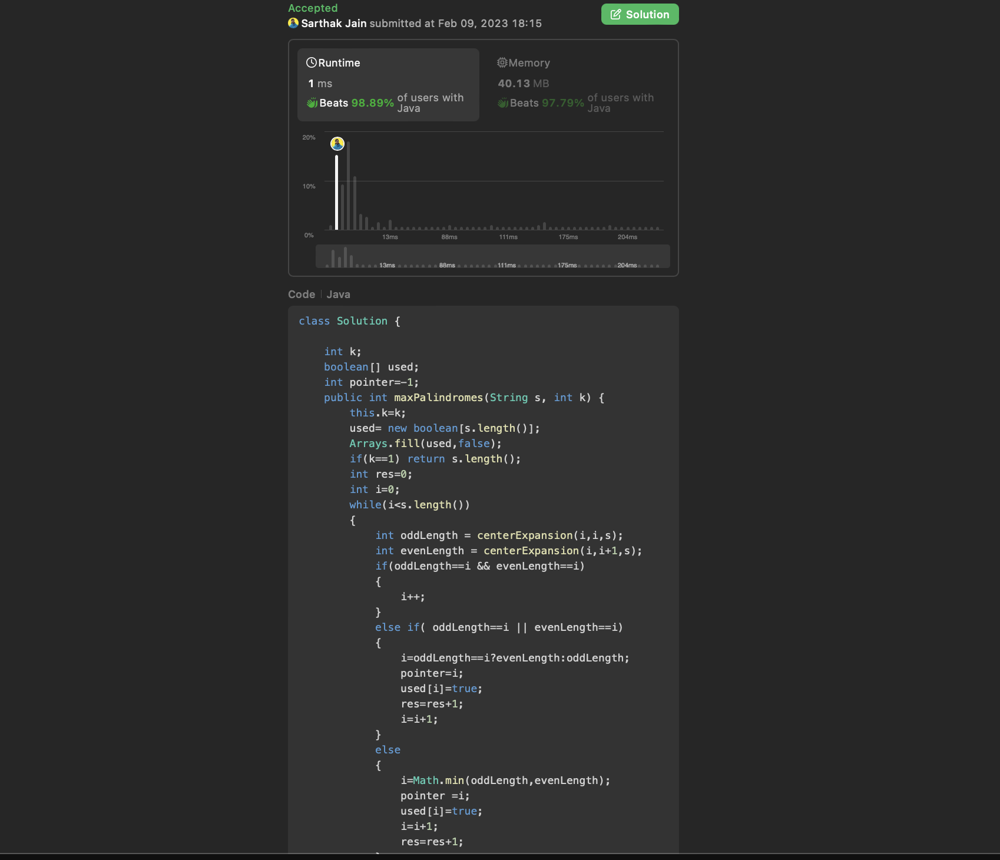This screenshot has width=1000, height=860.
Task: Click the 1 ms runtime value
Action: pos(320,84)
